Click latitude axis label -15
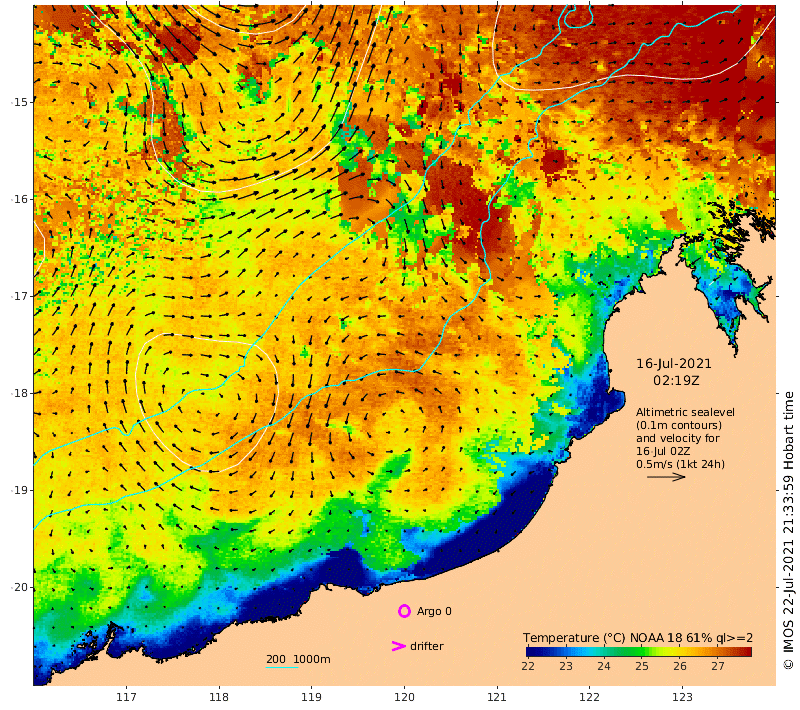This screenshot has height=710, width=800. 19,102
